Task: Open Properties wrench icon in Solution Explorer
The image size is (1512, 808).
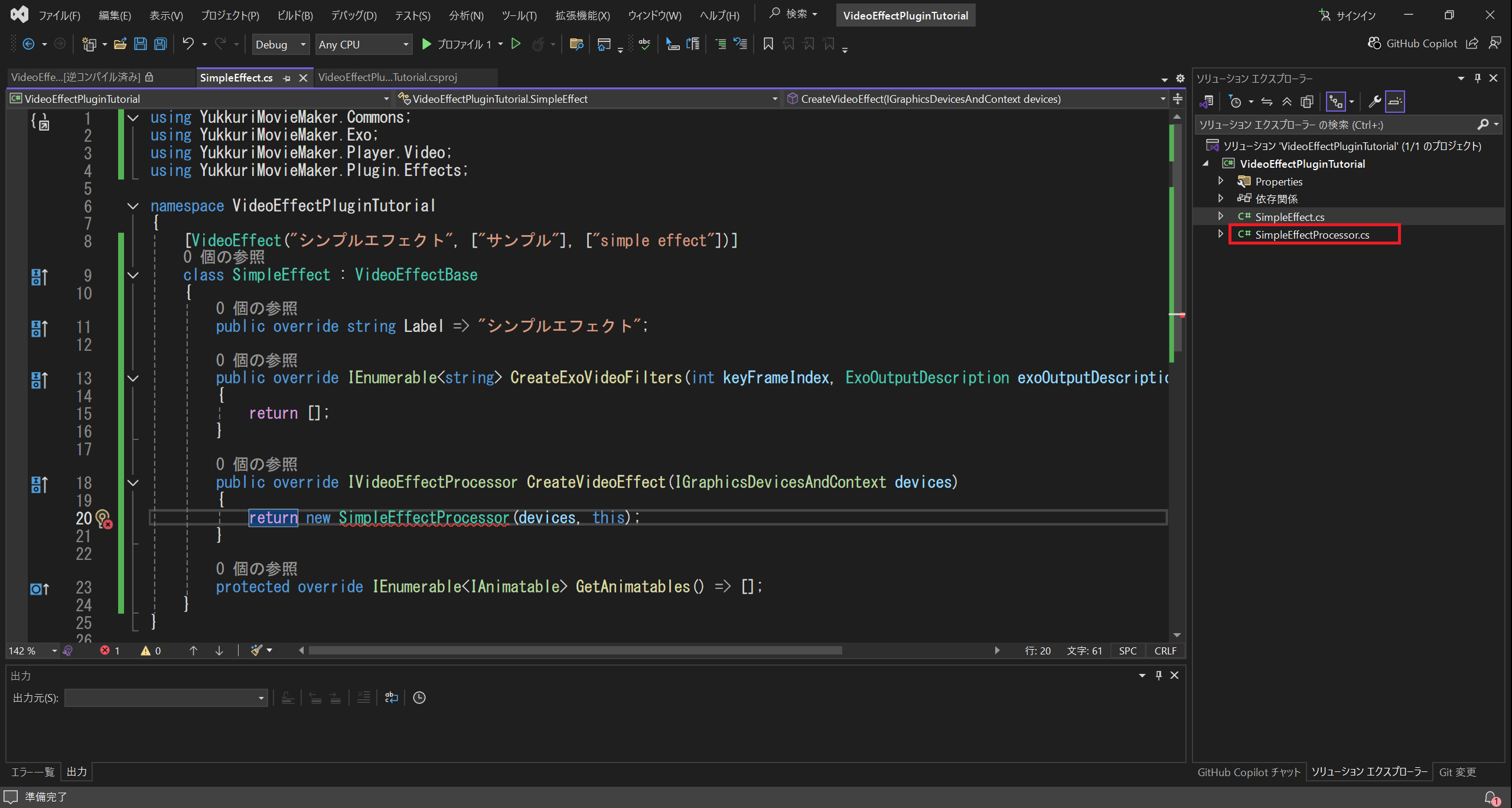Action: tap(1374, 102)
